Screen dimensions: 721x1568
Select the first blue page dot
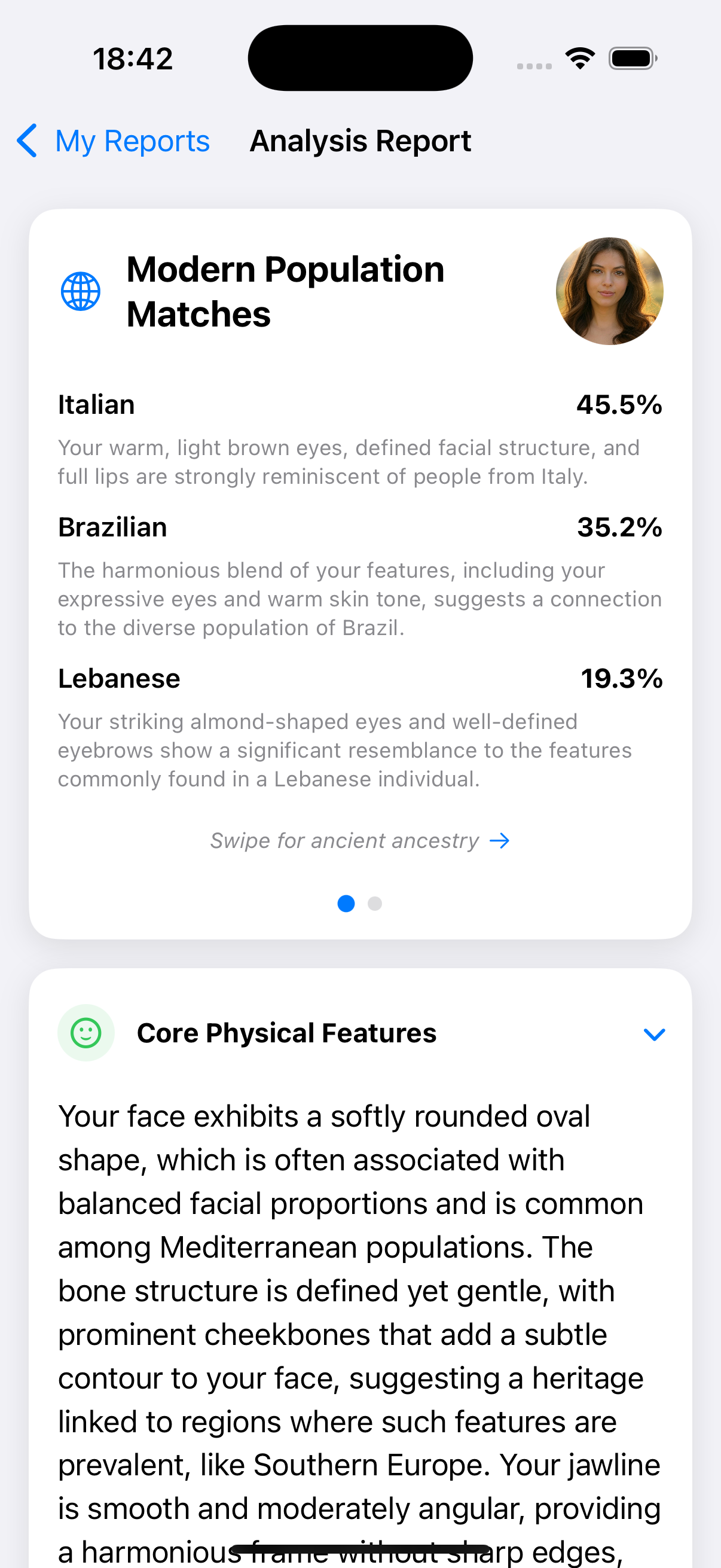point(346,904)
